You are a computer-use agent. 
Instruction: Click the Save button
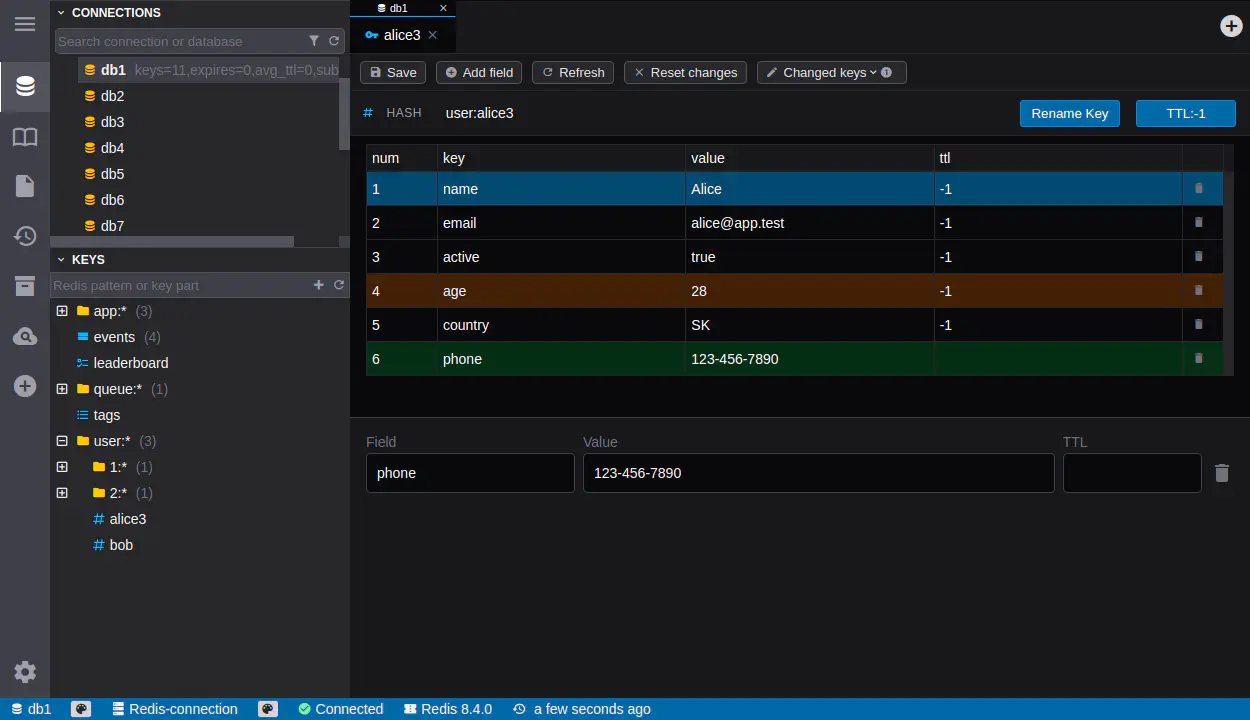(x=392, y=72)
